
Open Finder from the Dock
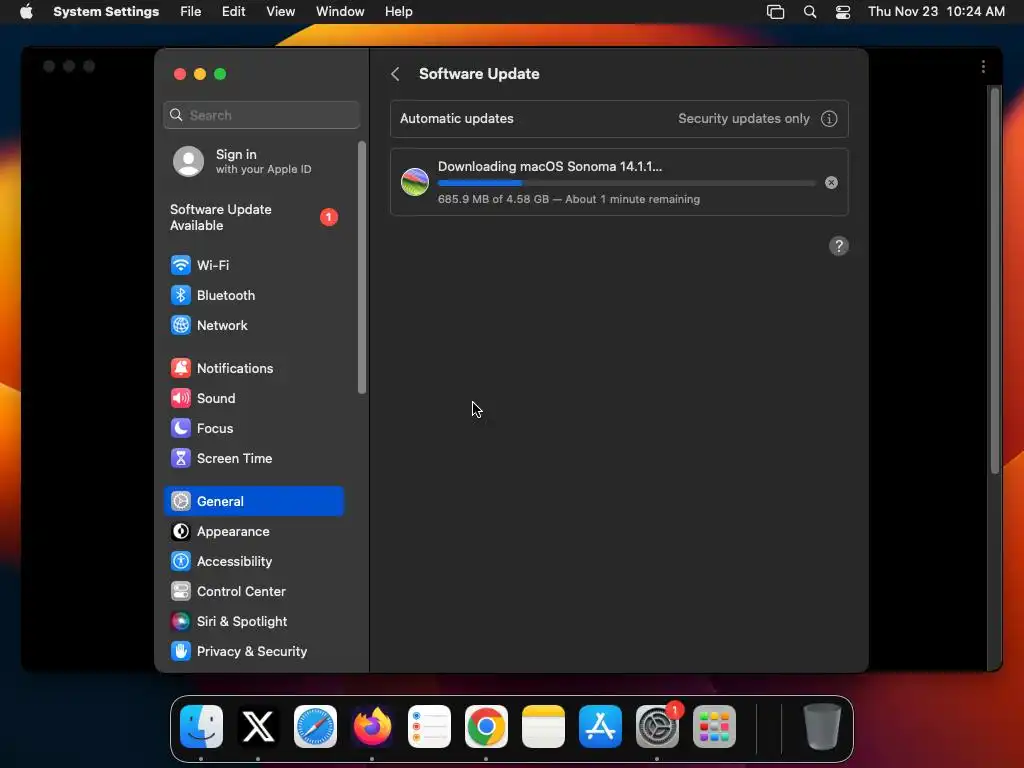pos(201,726)
